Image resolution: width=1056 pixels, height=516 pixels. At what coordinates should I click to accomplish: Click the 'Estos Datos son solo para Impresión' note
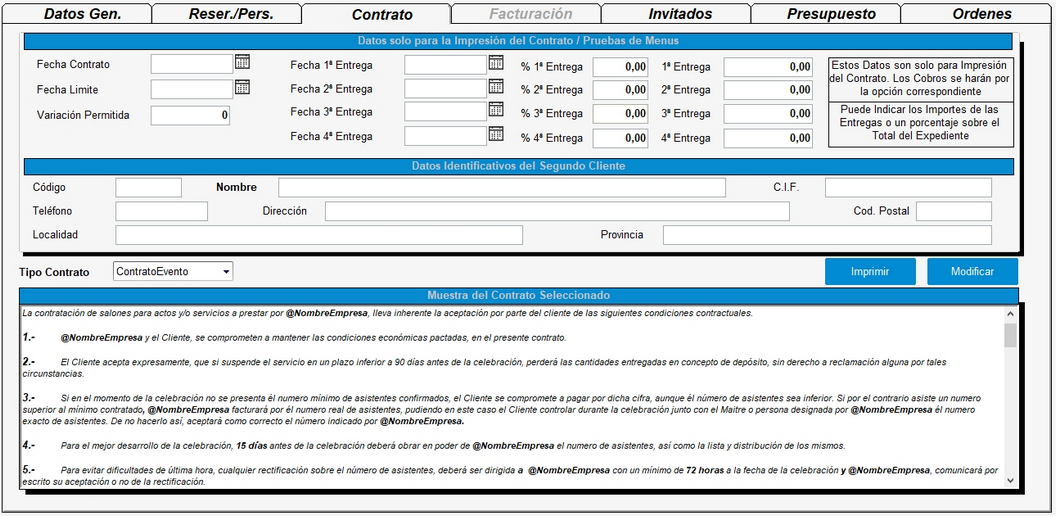click(x=921, y=78)
